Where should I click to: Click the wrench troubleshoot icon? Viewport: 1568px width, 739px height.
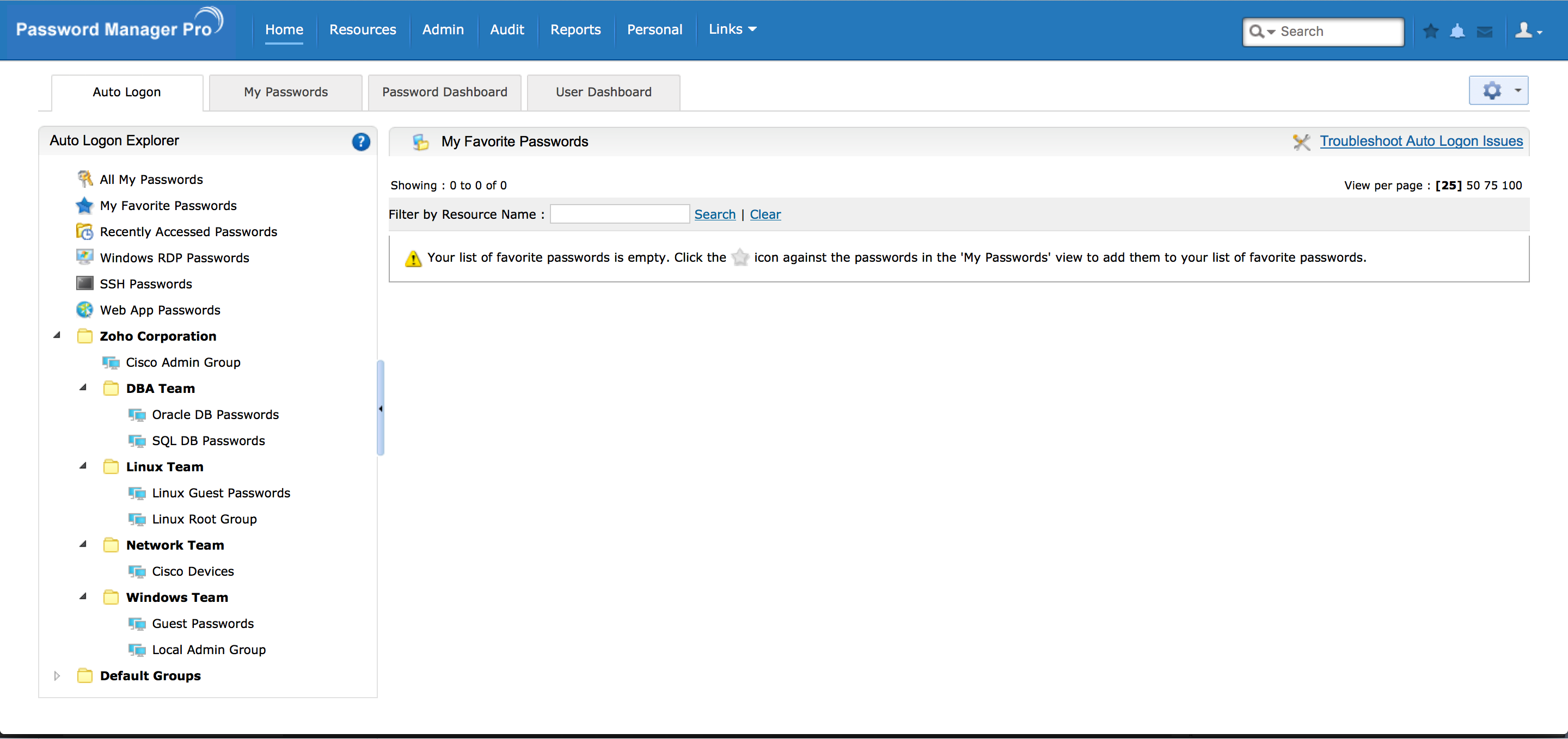coord(1301,141)
